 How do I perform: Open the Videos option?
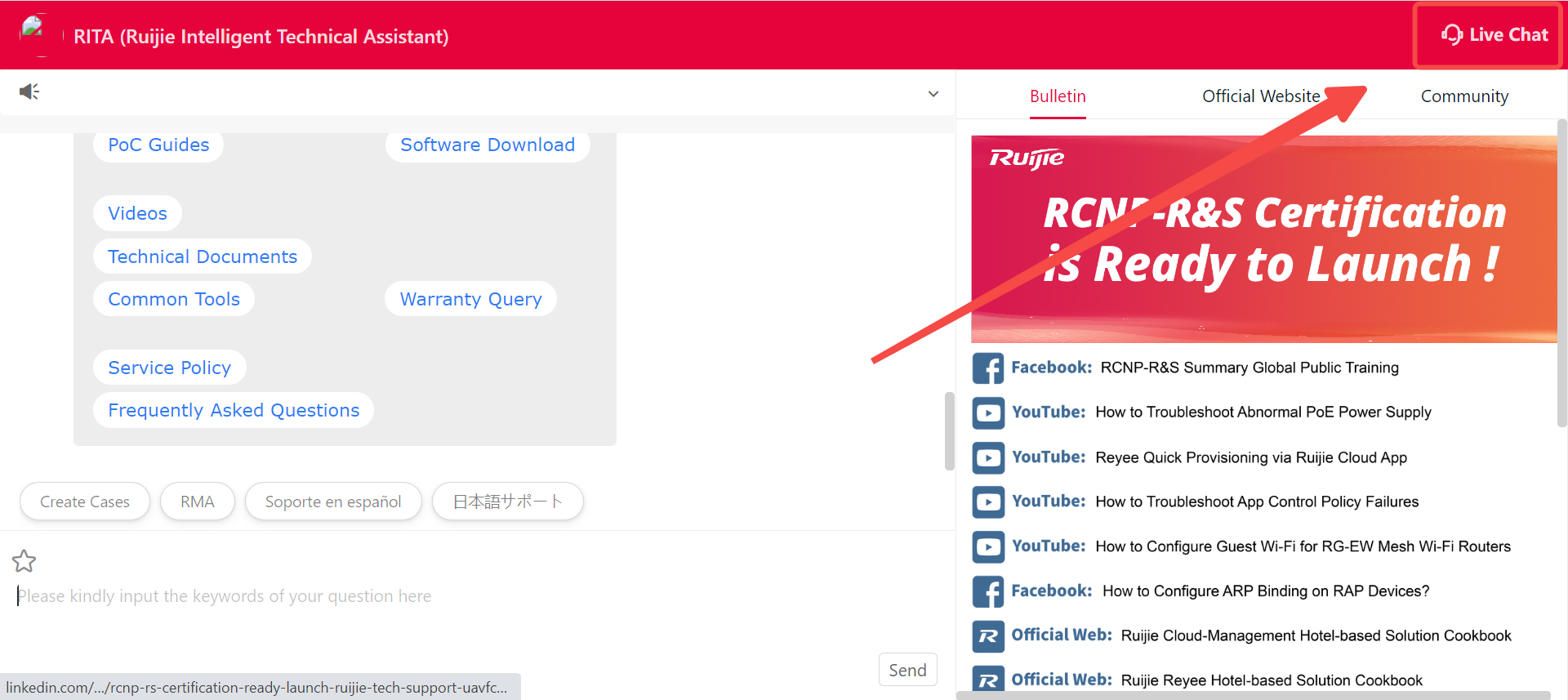[x=137, y=213]
